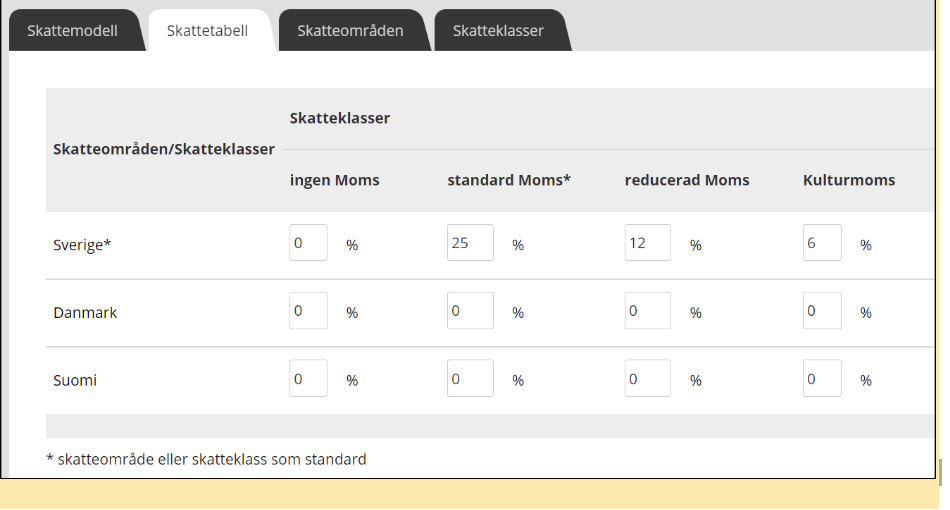Open the Skattemodell tab

tap(73, 30)
